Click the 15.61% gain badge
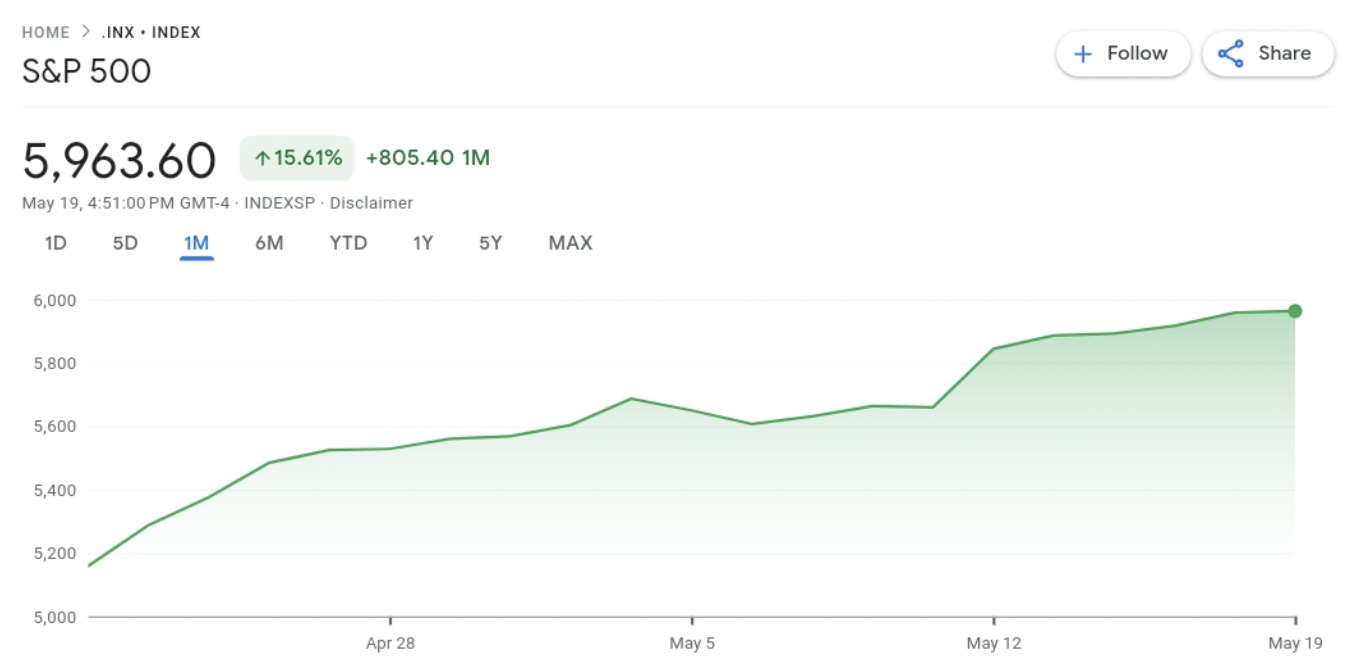The height and width of the screenshot is (672, 1356). click(297, 158)
